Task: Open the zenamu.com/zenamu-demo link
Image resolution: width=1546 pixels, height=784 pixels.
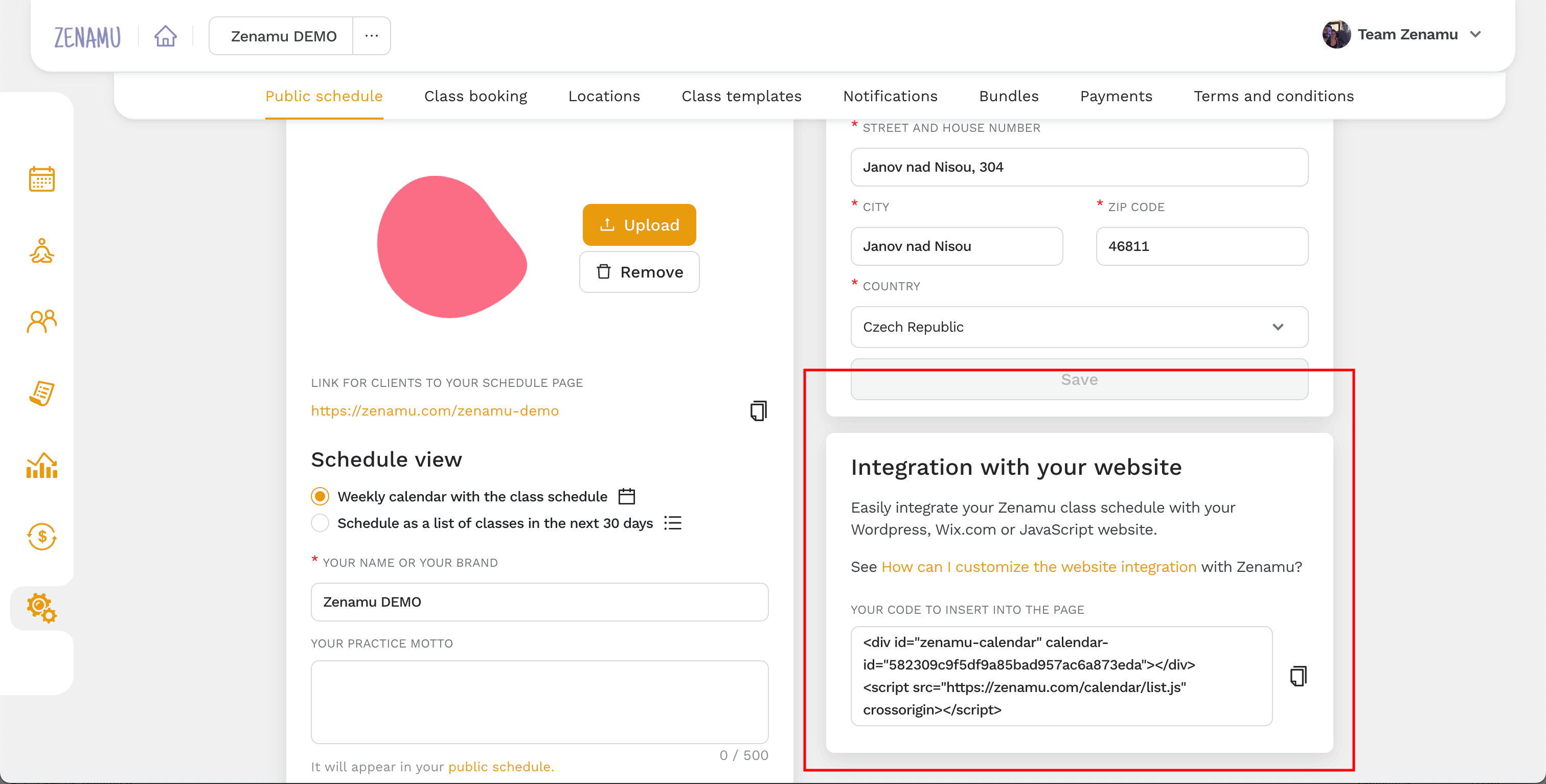Action: (x=435, y=410)
